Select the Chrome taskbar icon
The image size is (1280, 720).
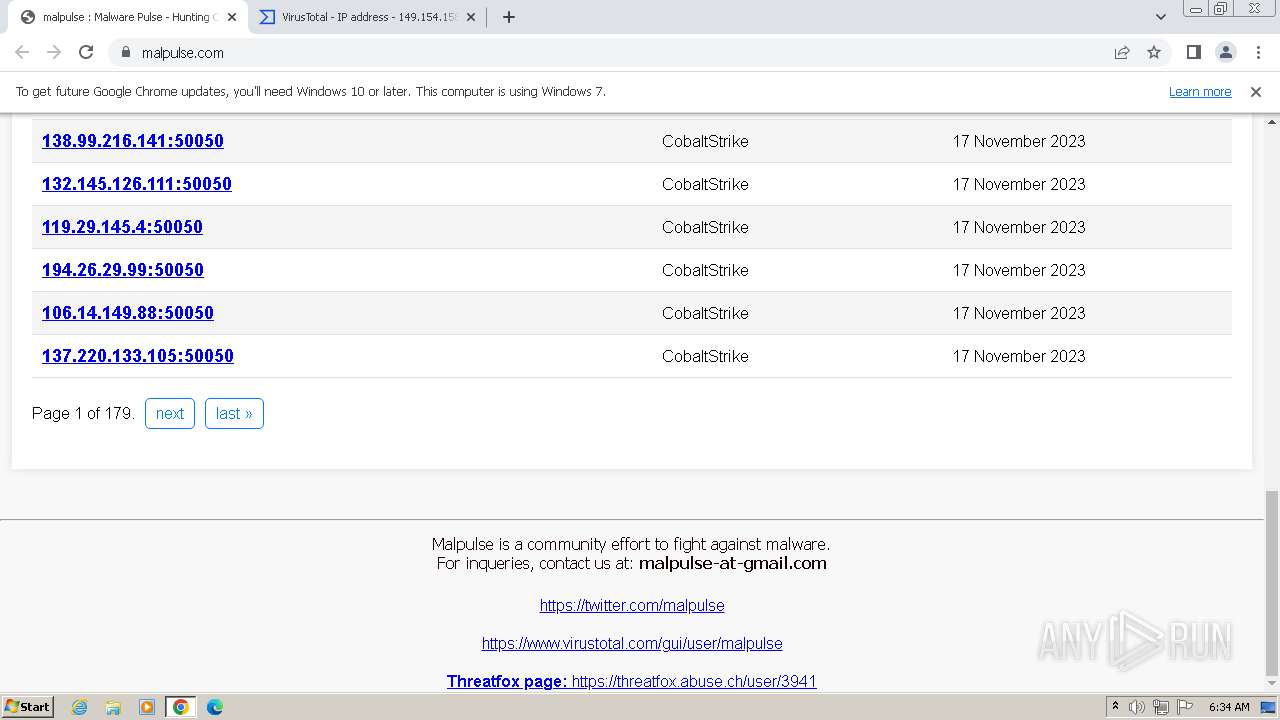pos(181,707)
